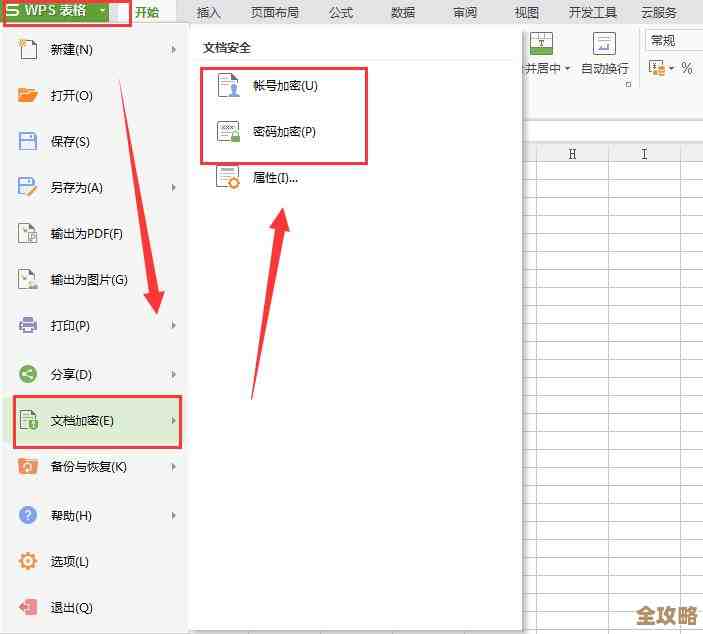This screenshot has width=703, height=634.
Task: Choose 密码加密(P) menu entry
Action: tap(284, 132)
